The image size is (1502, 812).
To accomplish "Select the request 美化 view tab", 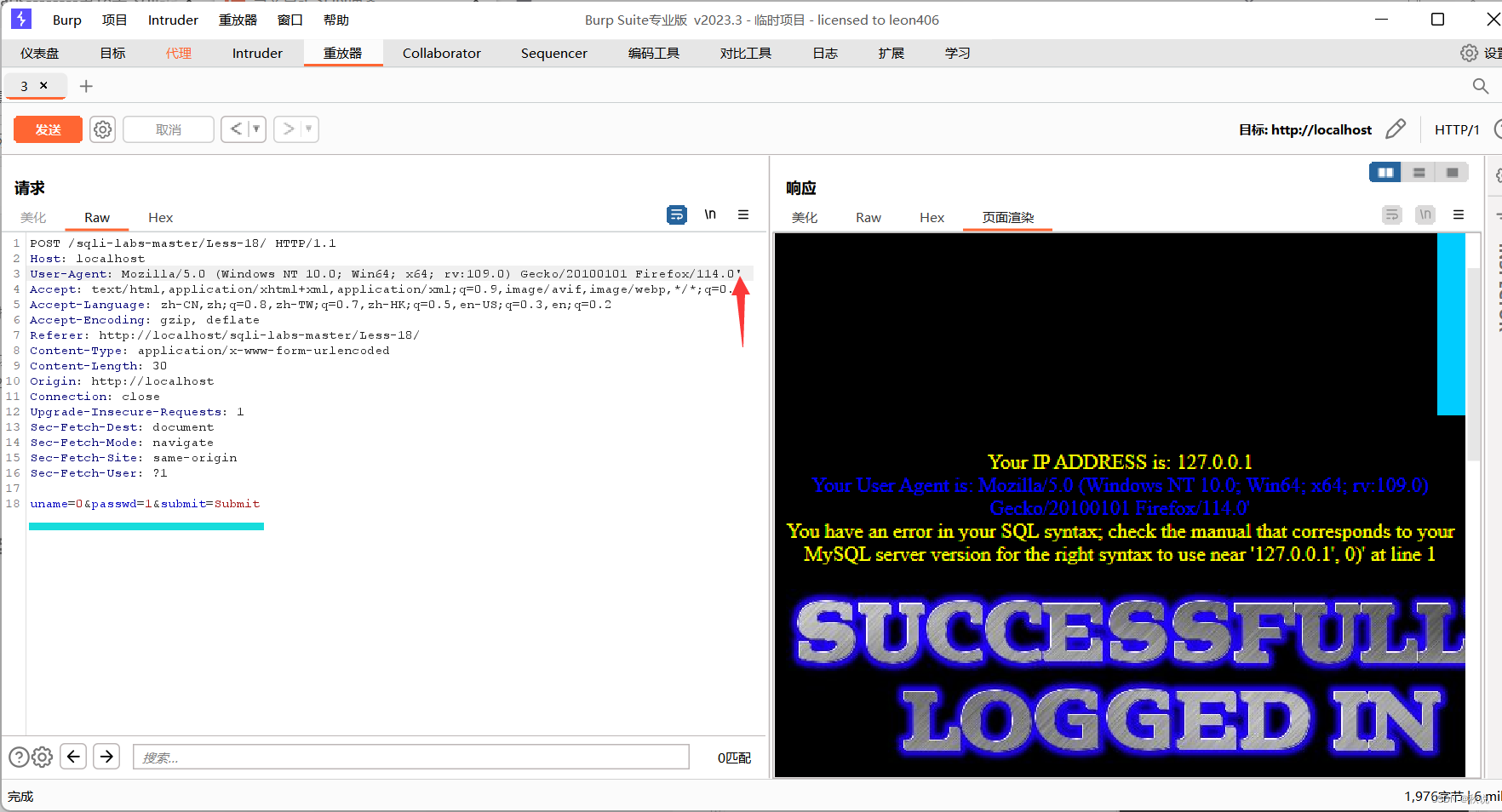I will click(x=33, y=218).
